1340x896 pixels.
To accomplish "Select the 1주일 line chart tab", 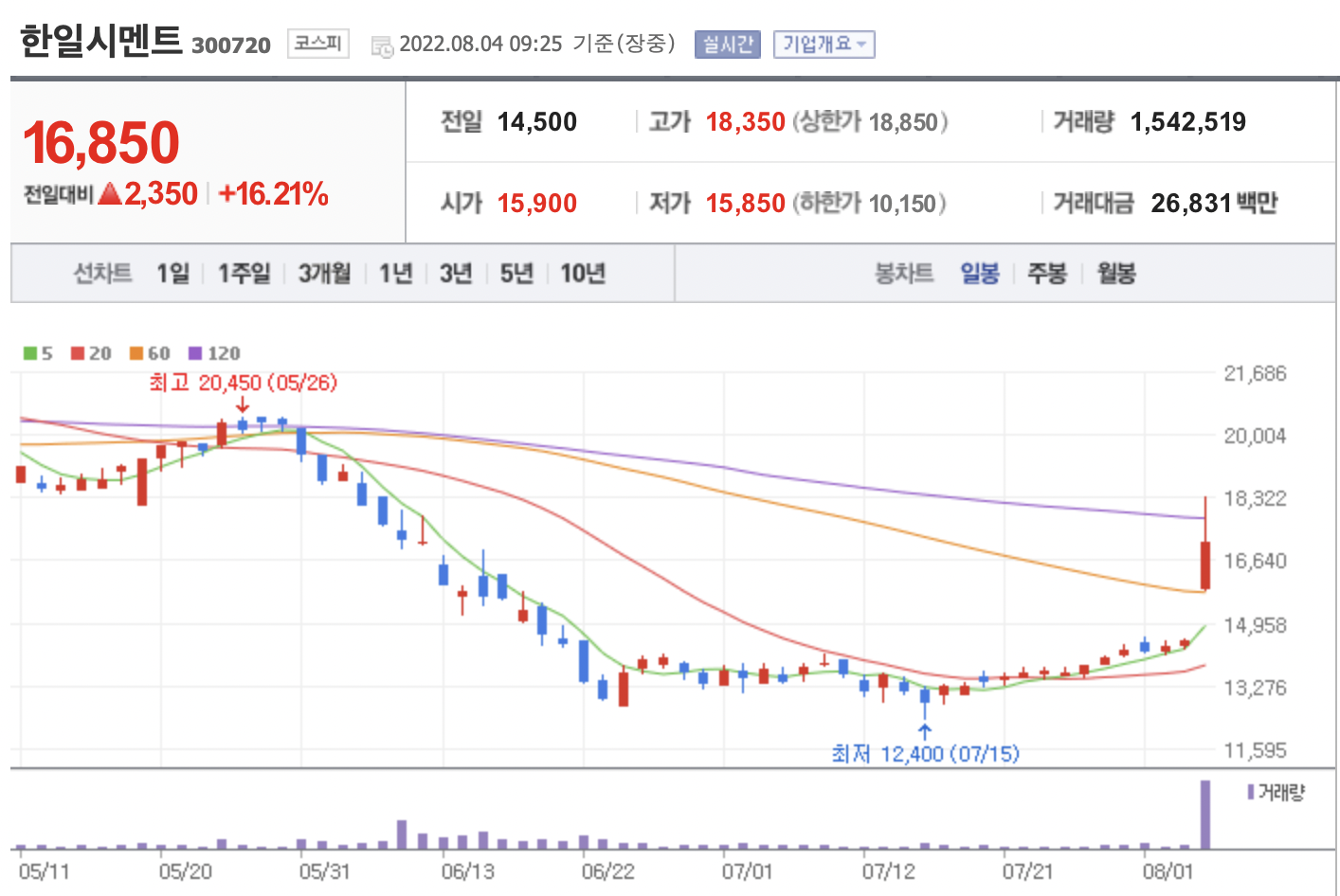I will coord(244,274).
